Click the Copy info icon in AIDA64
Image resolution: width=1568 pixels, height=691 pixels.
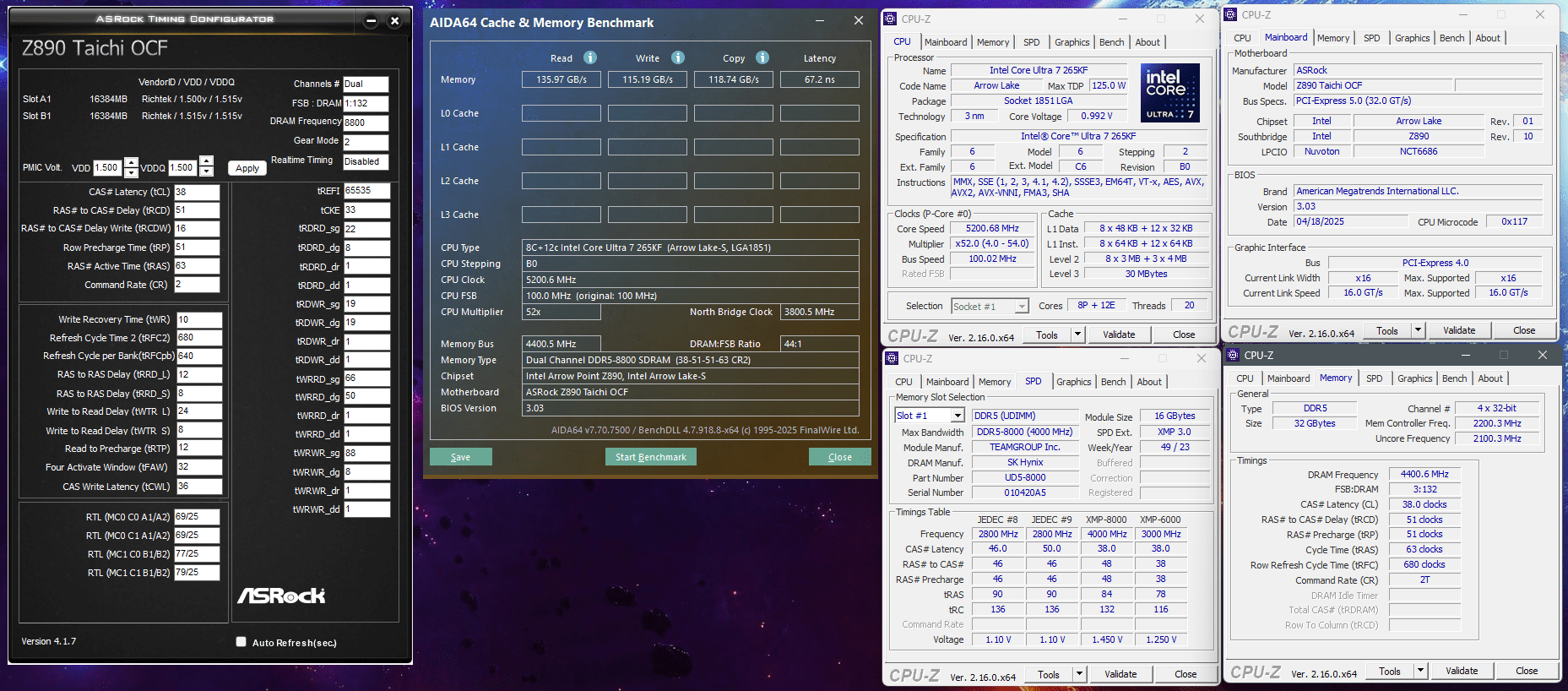click(762, 57)
